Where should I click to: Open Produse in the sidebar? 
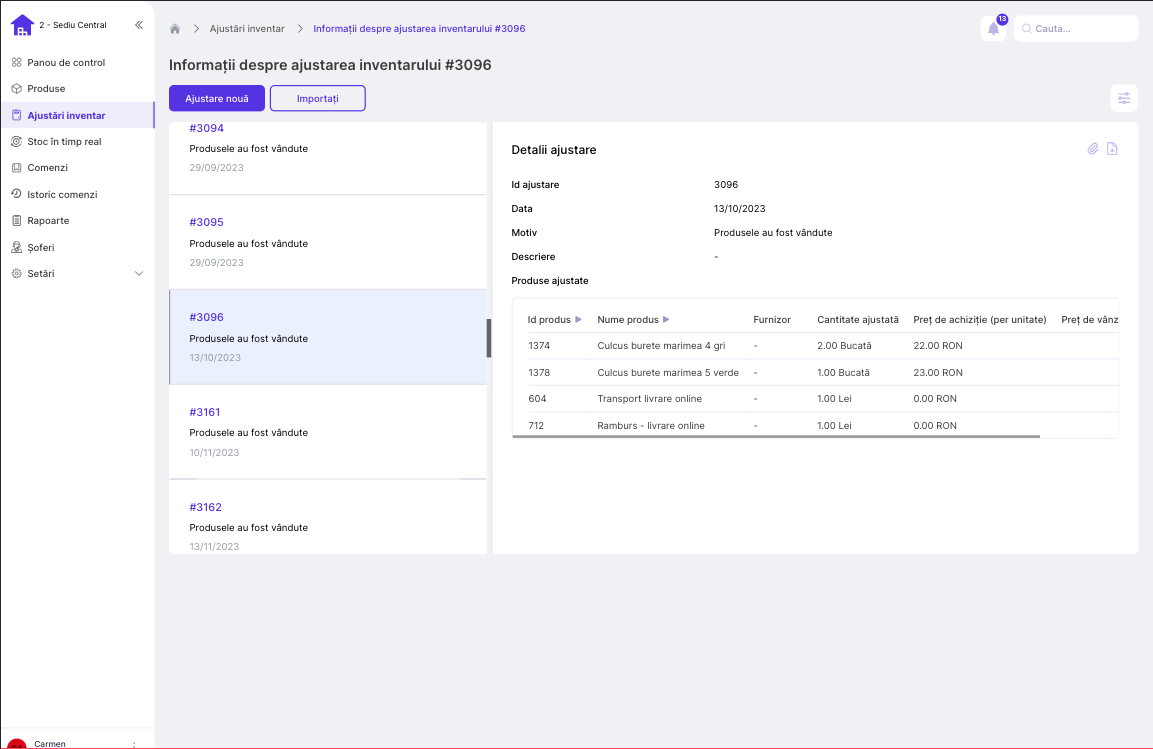tap(46, 89)
